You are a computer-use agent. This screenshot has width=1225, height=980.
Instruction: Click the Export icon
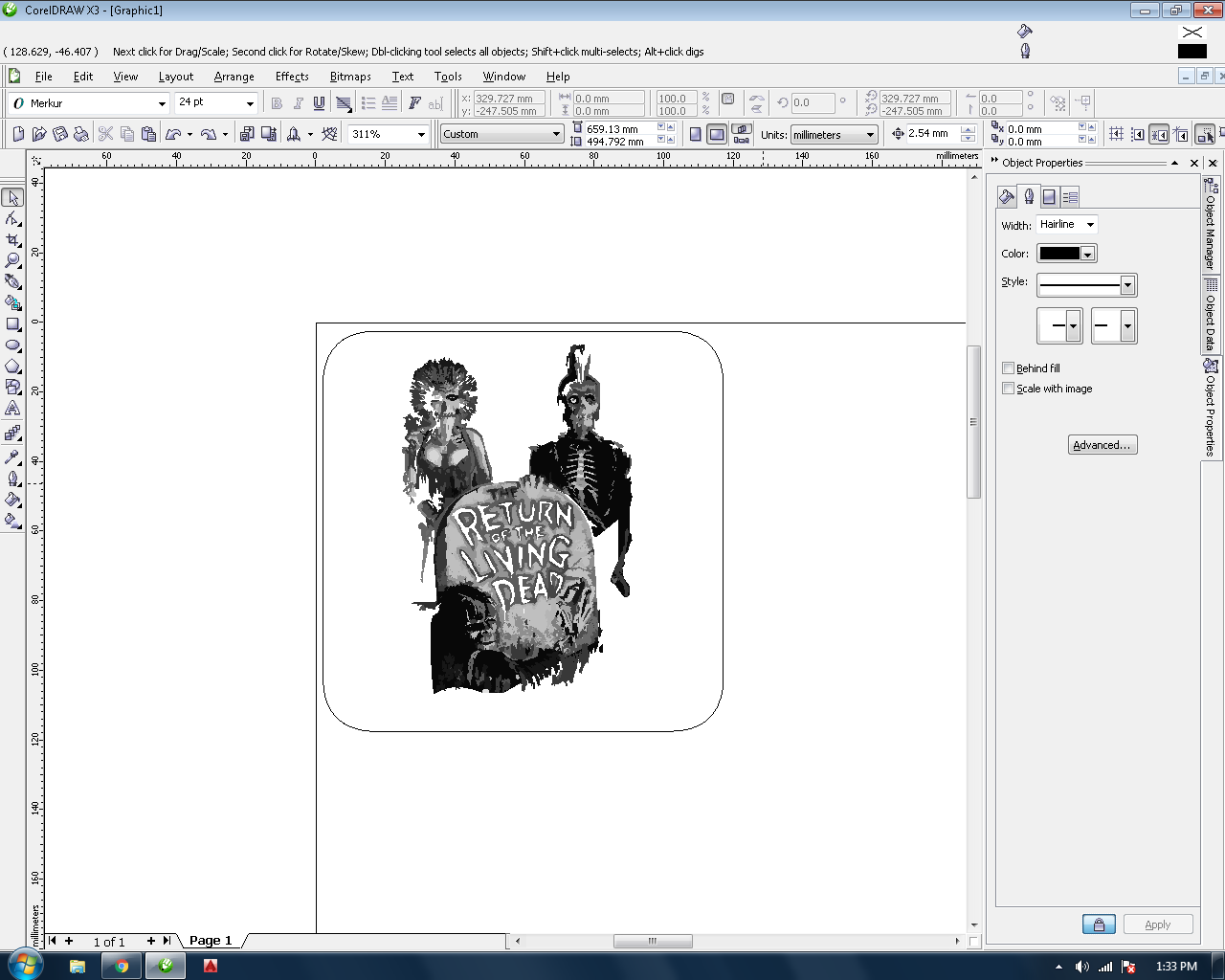point(269,134)
